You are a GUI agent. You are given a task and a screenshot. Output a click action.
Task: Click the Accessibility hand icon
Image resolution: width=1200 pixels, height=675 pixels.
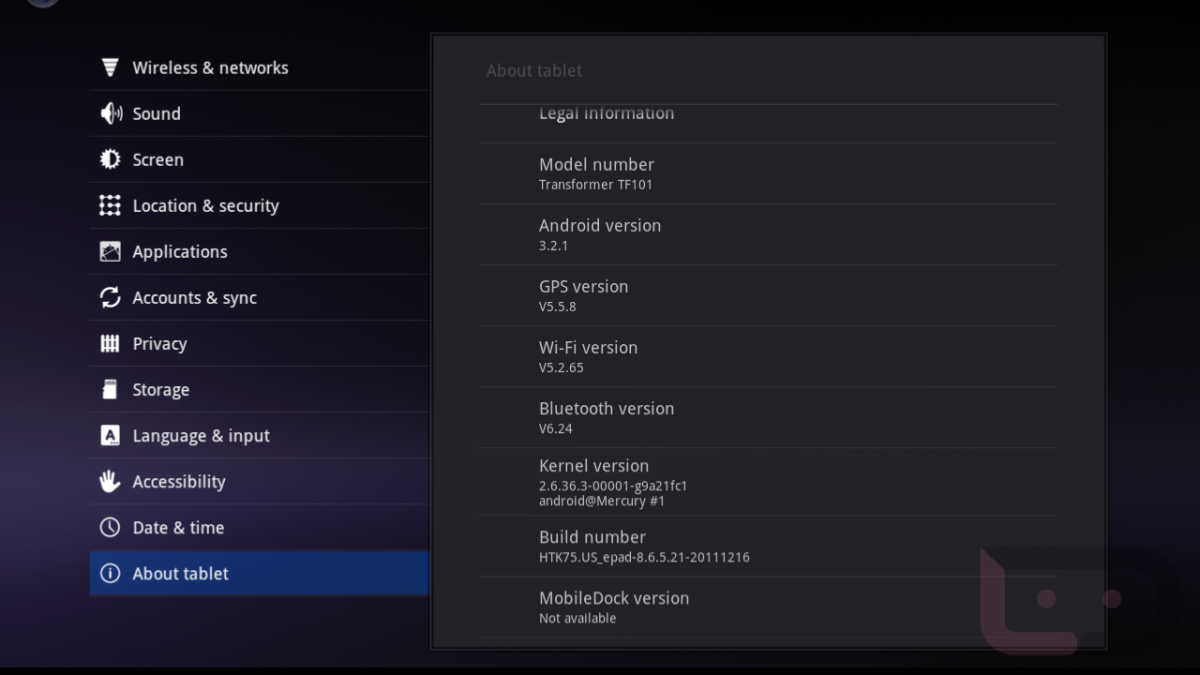click(110, 482)
